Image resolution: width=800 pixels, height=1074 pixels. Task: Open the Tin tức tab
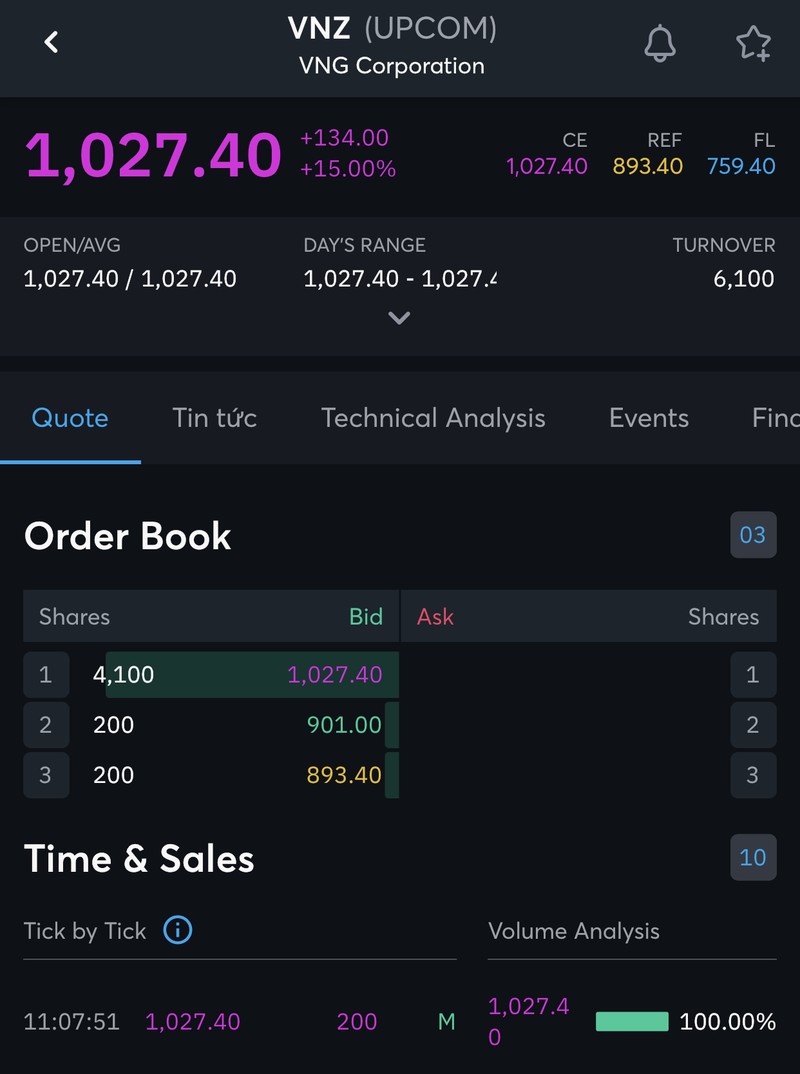[x=214, y=418]
